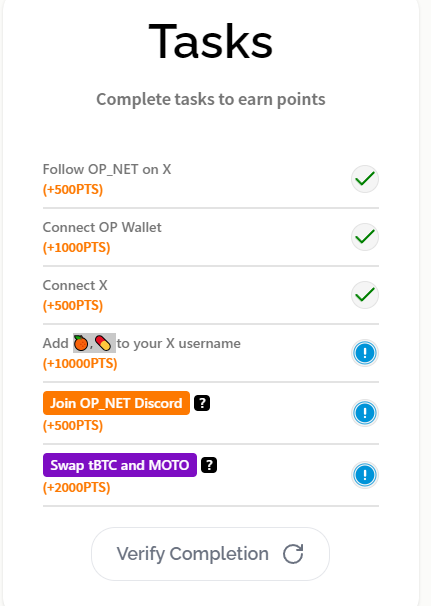Click blue exclamation icon for X username task
The image size is (431, 606).
[365, 353]
